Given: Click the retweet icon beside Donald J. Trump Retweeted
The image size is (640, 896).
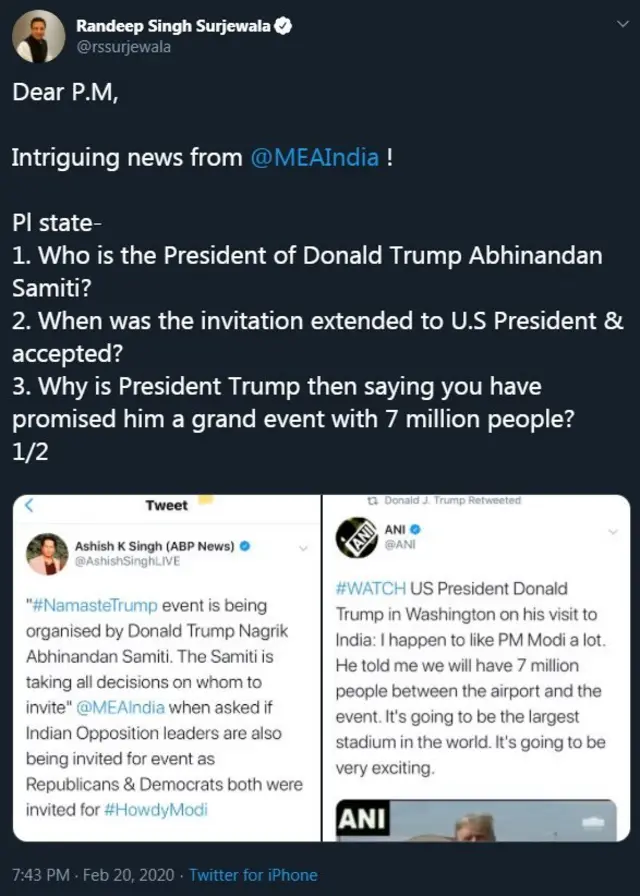Looking at the screenshot, I should (x=371, y=500).
